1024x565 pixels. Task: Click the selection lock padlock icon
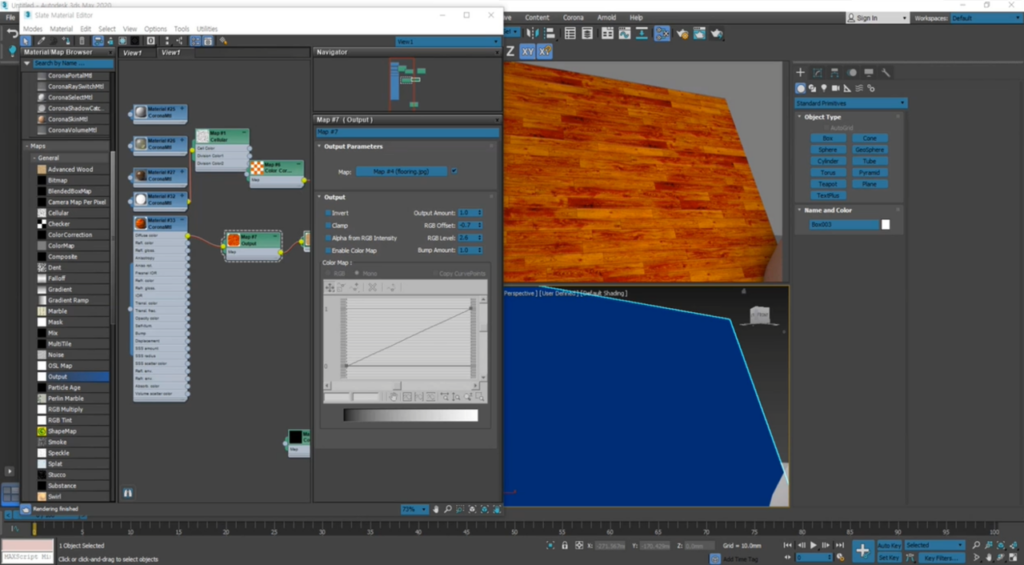pyautogui.click(x=566, y=545)
